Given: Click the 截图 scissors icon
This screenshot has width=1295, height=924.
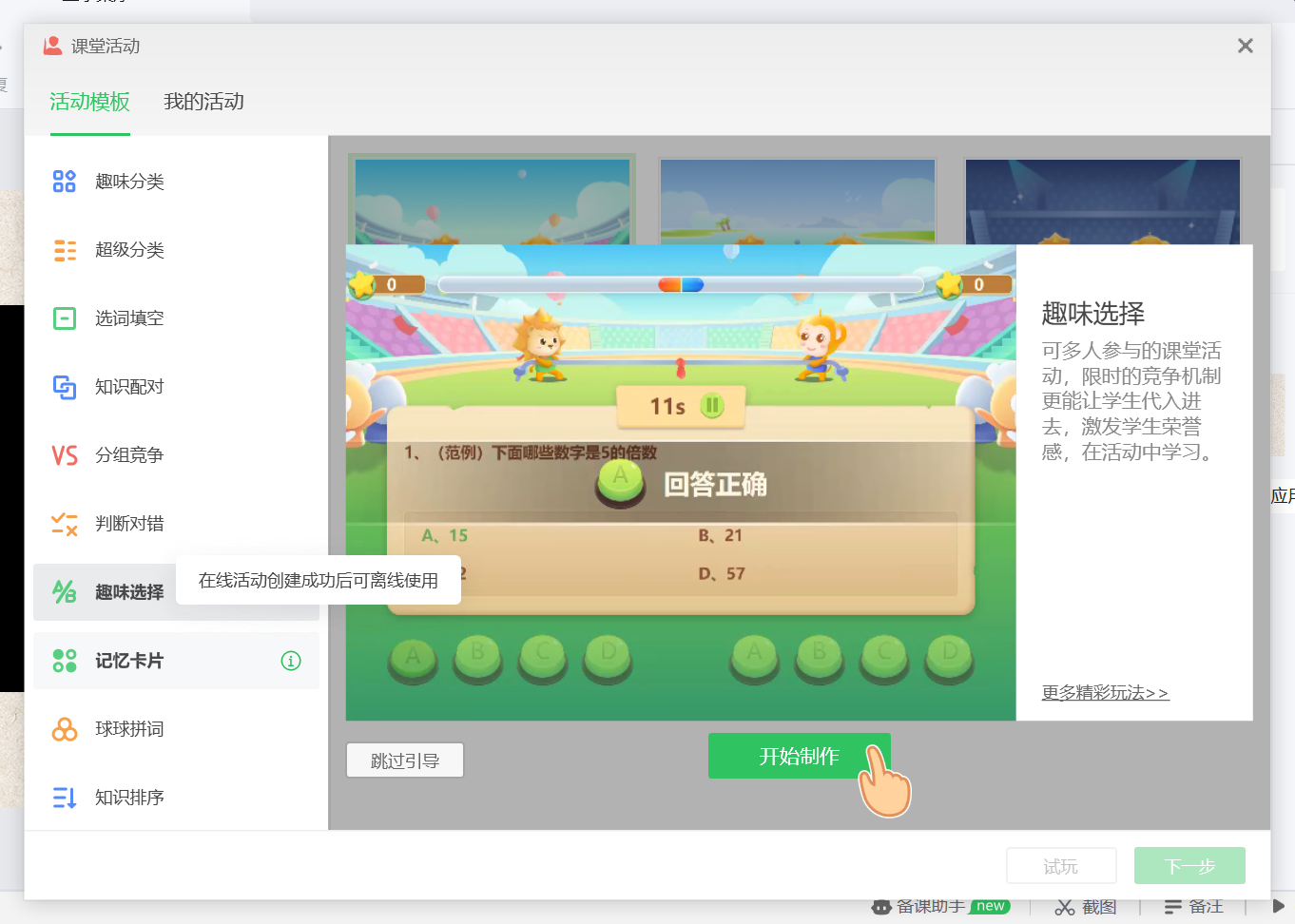Looking at the screenshot, I should tap(1065, 907).
